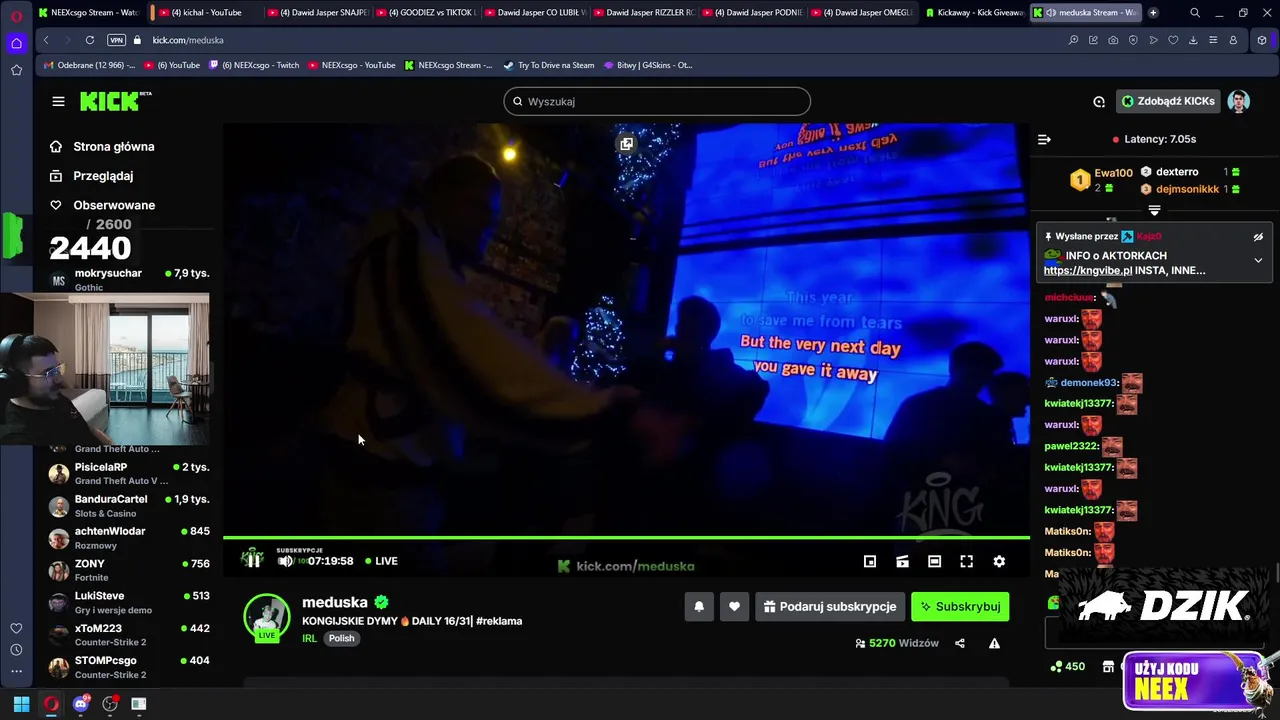Mute the stream volume
Screen dimensions: 1280x720
tap(285, 561)
